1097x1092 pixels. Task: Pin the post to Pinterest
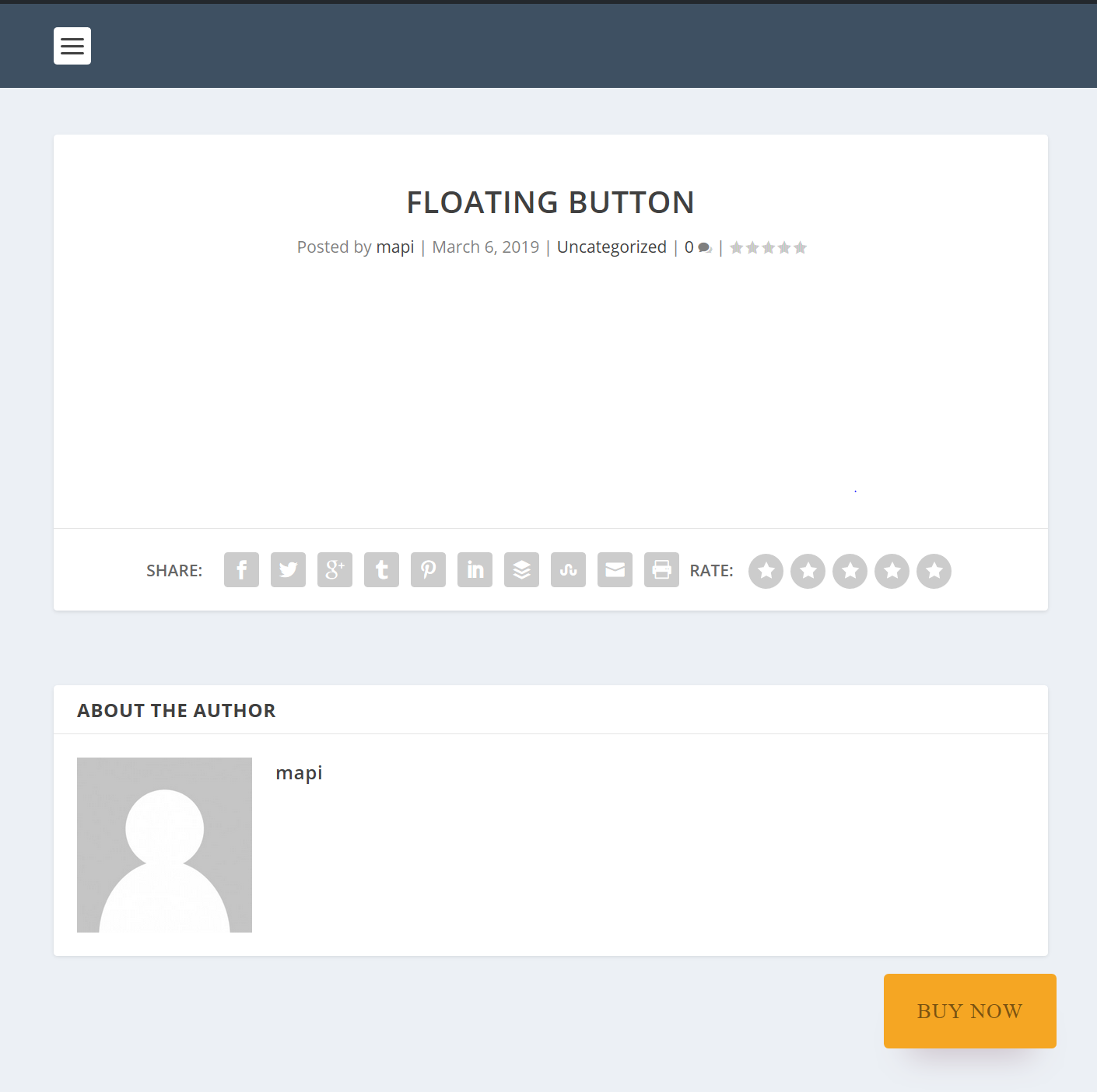pyautogui.click(x=428, y=569)
